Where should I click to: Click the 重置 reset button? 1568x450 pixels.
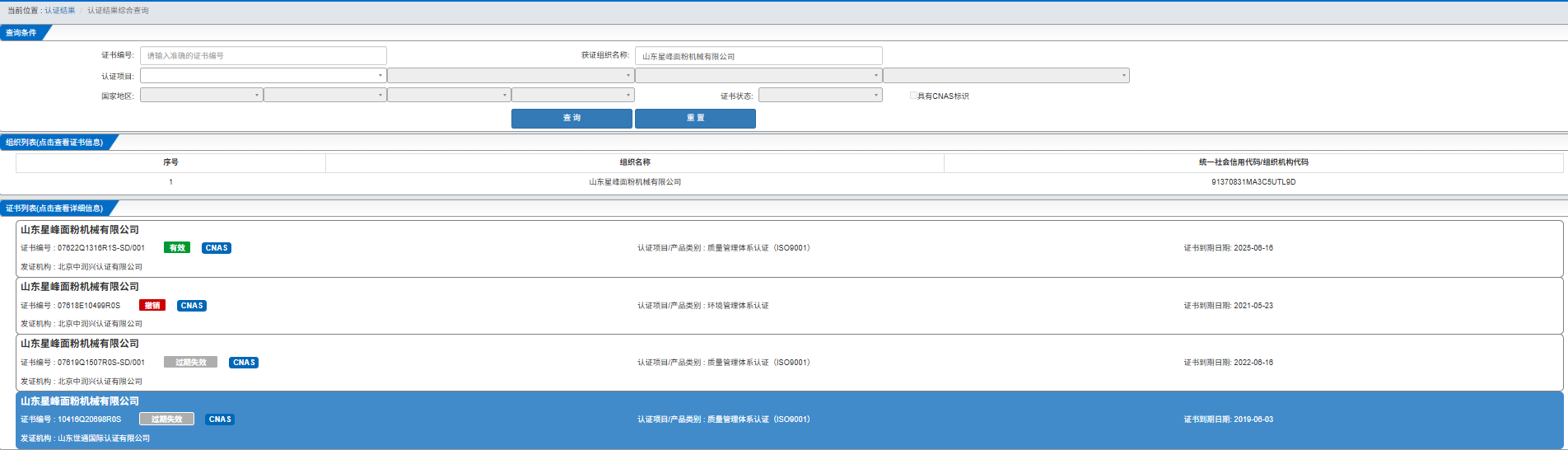(x=695, y=118)
